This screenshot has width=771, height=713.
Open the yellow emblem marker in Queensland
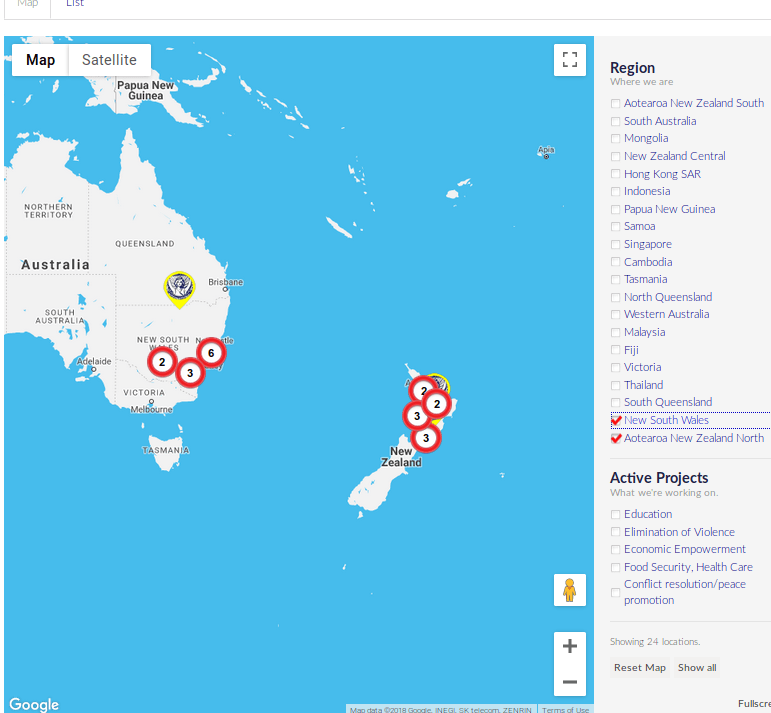click(179, 289)
